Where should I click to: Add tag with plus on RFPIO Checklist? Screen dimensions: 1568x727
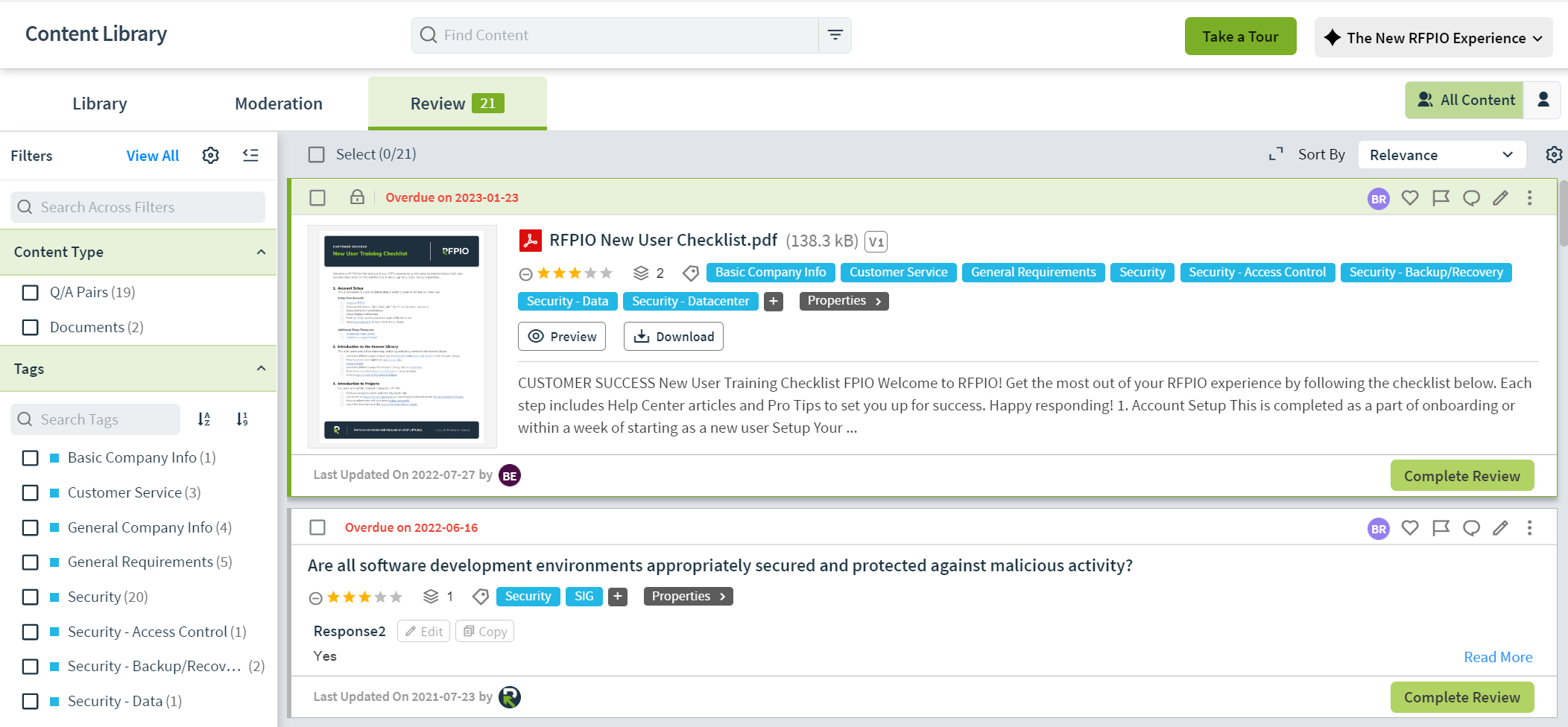pyautogui.click(x=774, y=302)
